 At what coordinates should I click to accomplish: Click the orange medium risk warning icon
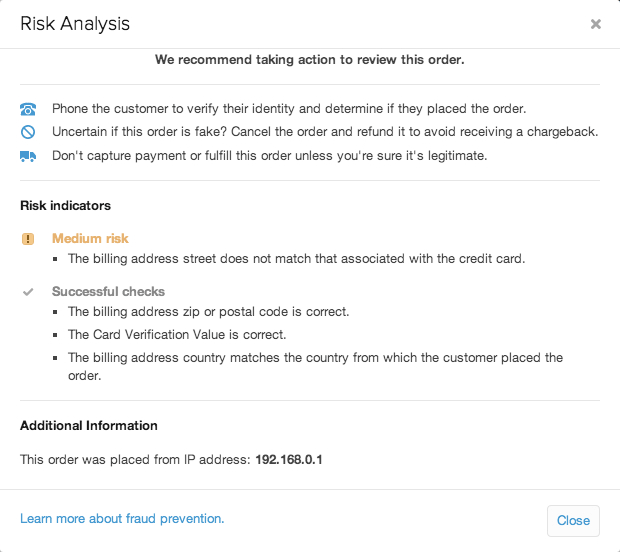pyautogui.click(x=27, y=239)
